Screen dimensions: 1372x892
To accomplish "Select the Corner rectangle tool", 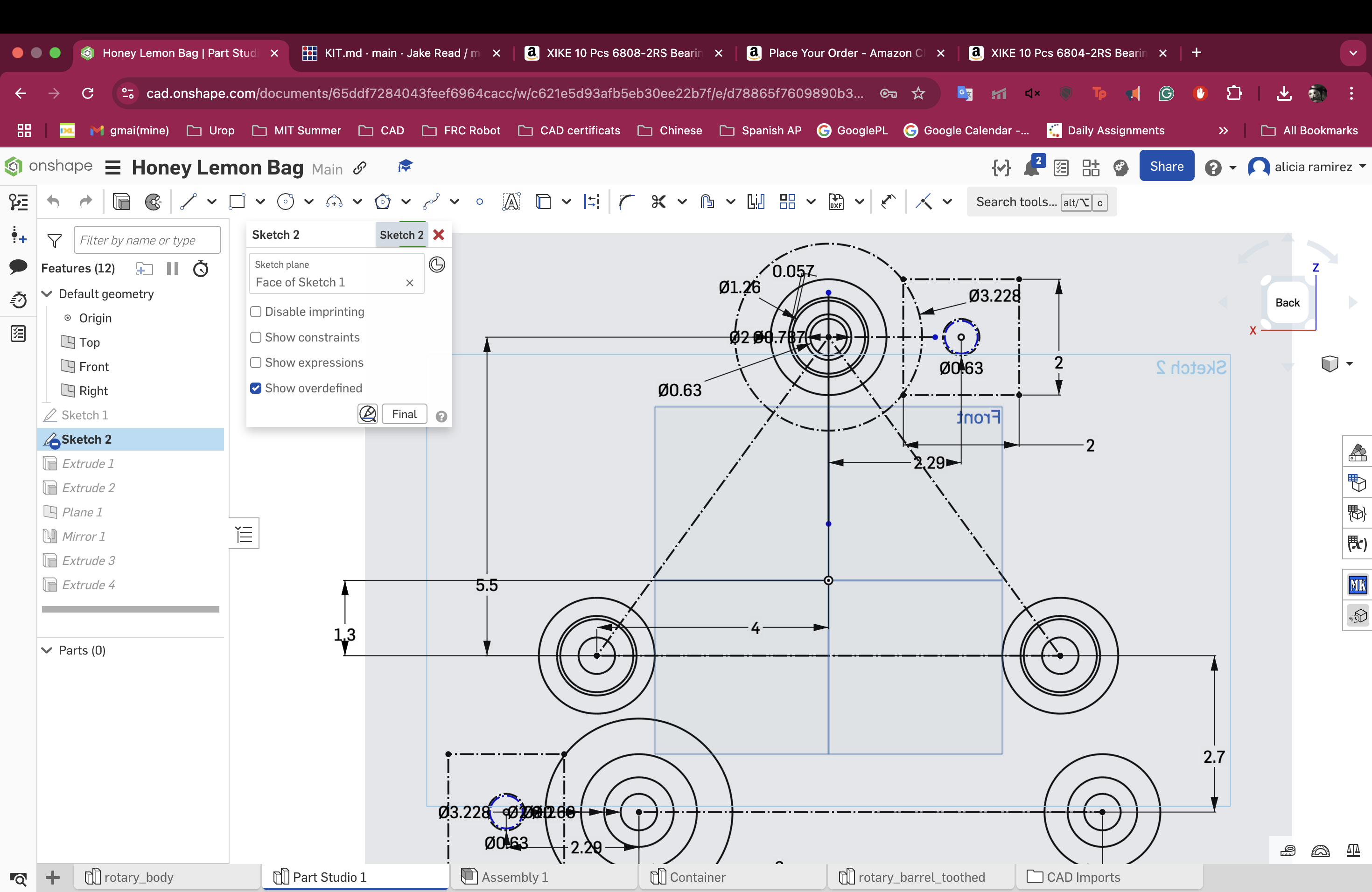I will pos(237,202).
